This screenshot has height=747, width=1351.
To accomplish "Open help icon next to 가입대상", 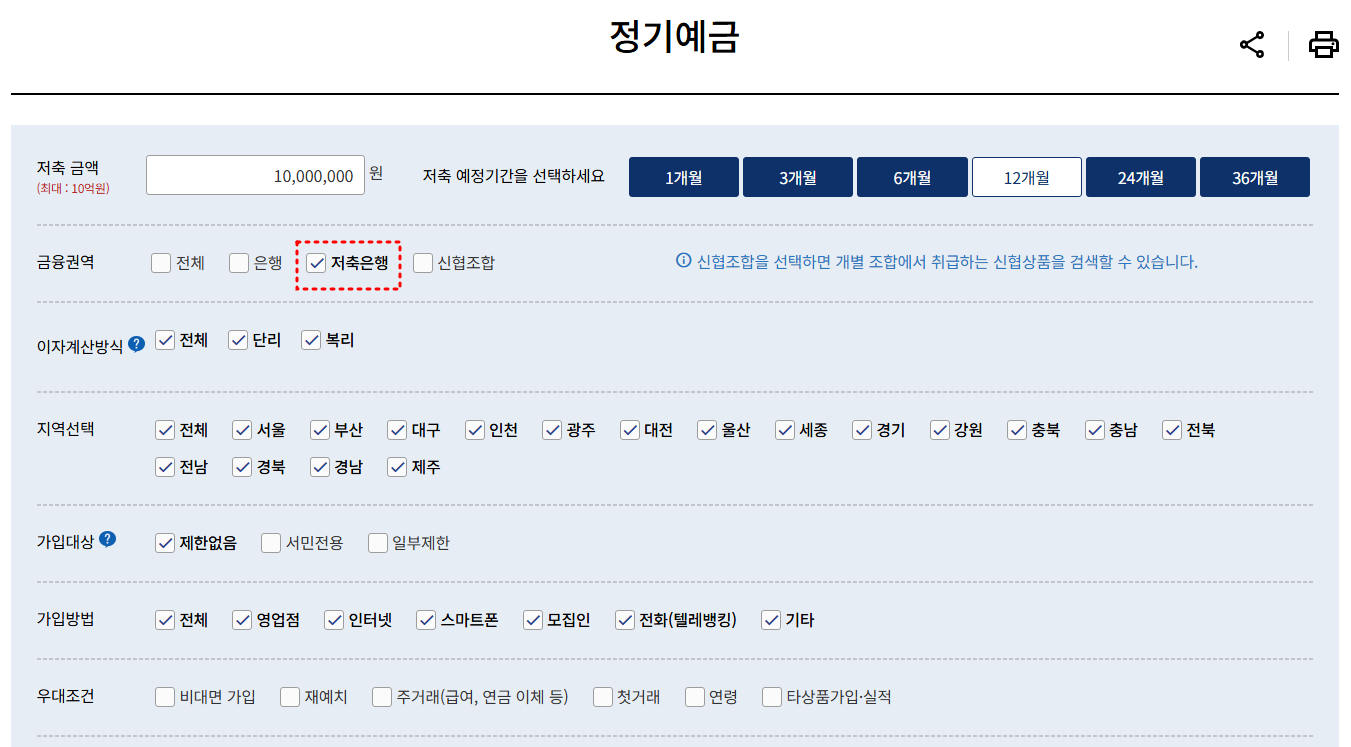I will click(x=107, y=539).
